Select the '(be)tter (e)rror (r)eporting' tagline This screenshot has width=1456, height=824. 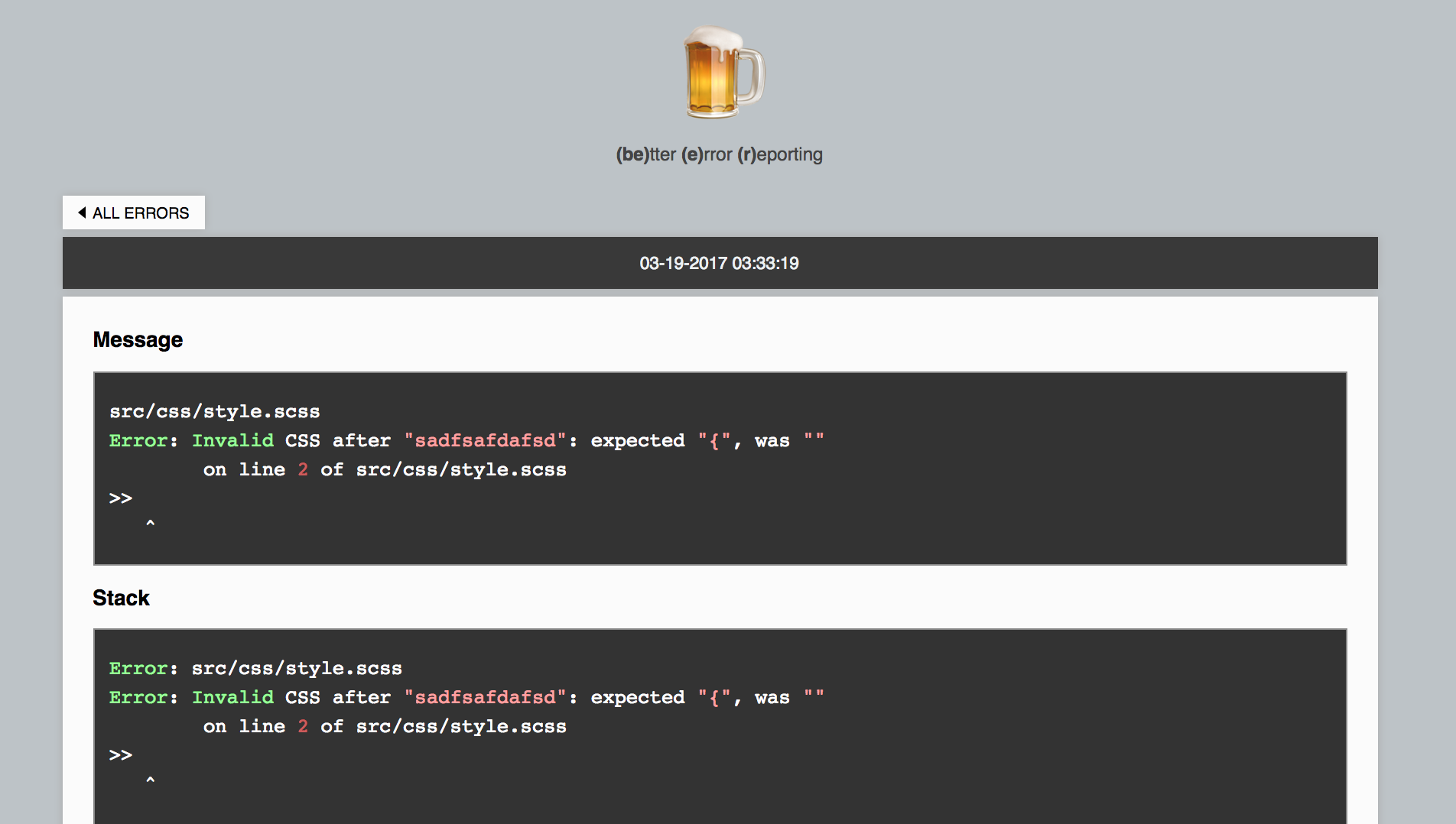click(x=719, y=154)
